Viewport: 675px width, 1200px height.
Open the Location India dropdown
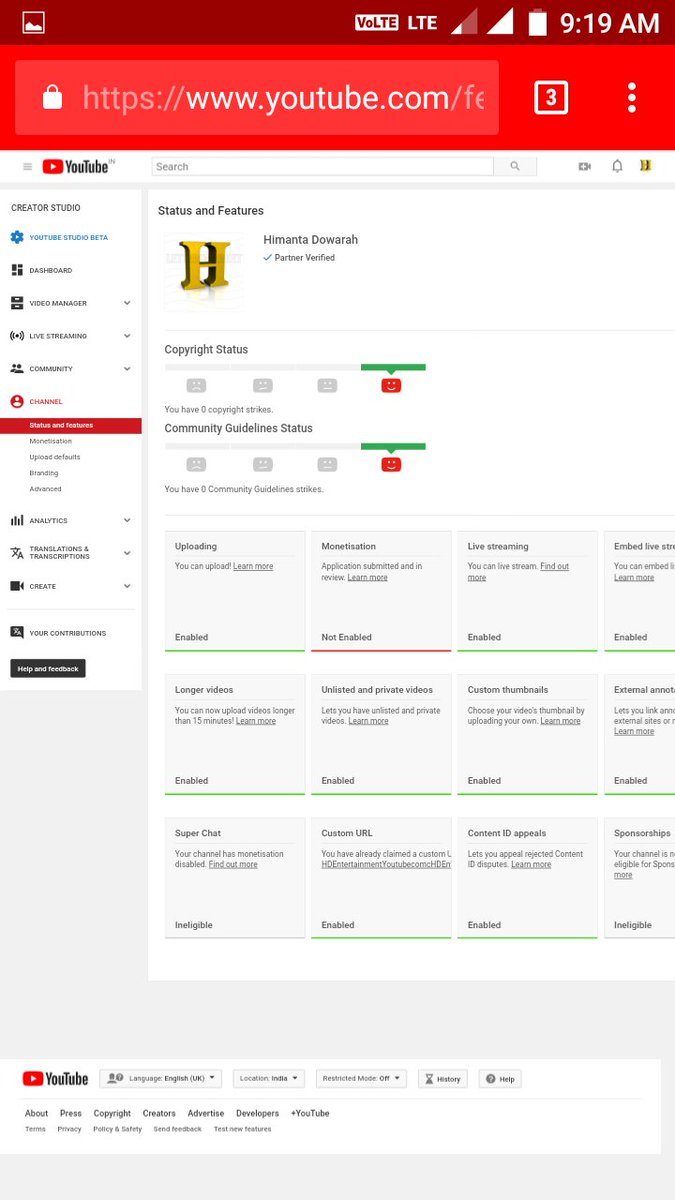(x=269, y=1079)
